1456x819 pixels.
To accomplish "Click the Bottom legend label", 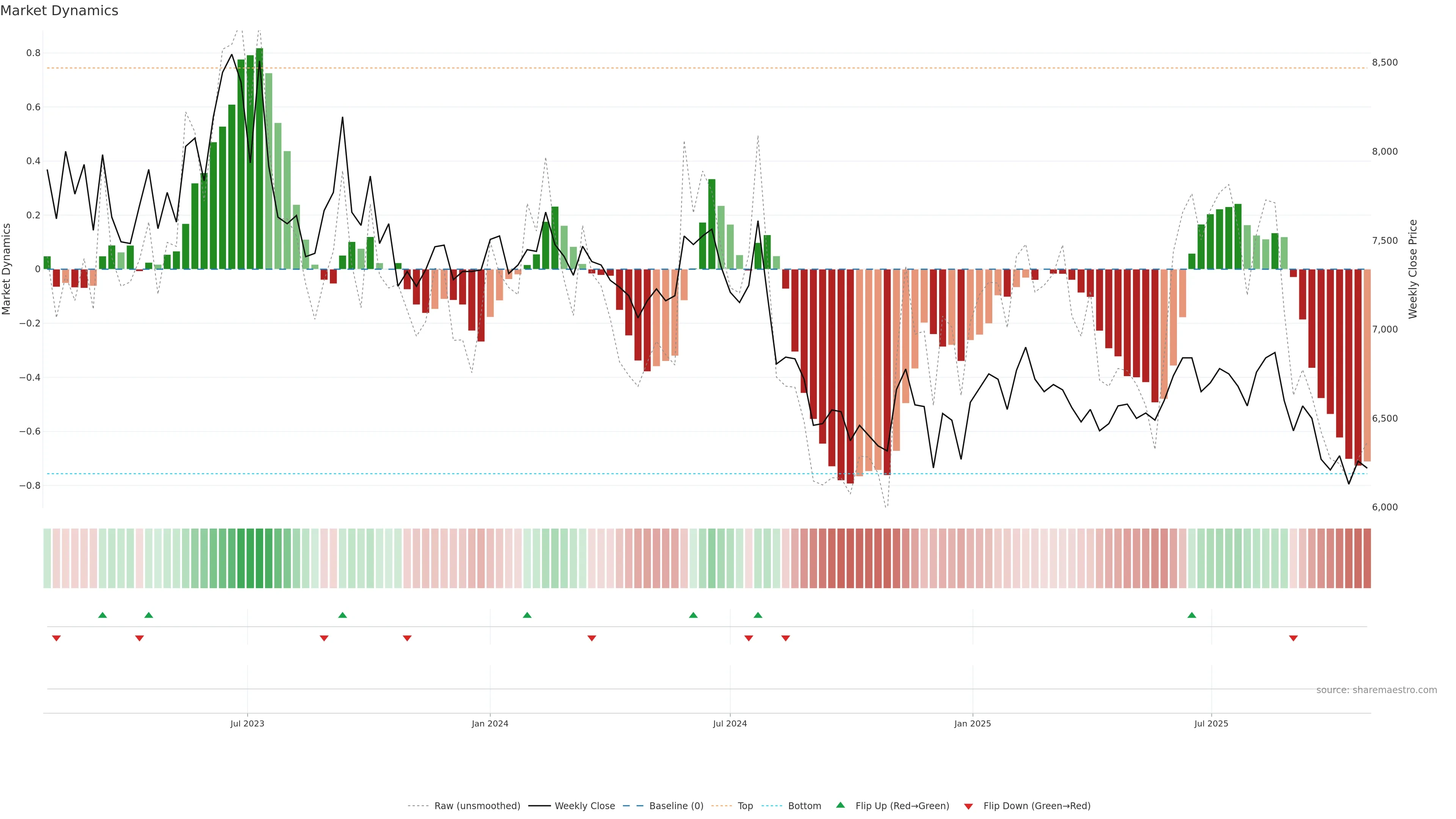I will pyautogui.click(x=804, y=805).
